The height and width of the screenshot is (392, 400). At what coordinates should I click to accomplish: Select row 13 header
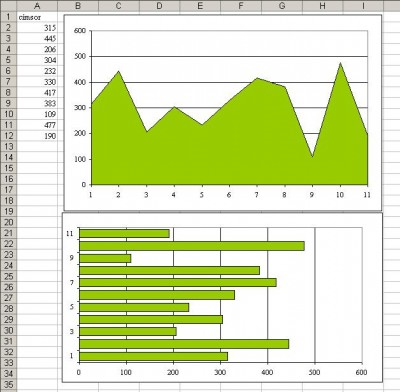coord(8,147)
